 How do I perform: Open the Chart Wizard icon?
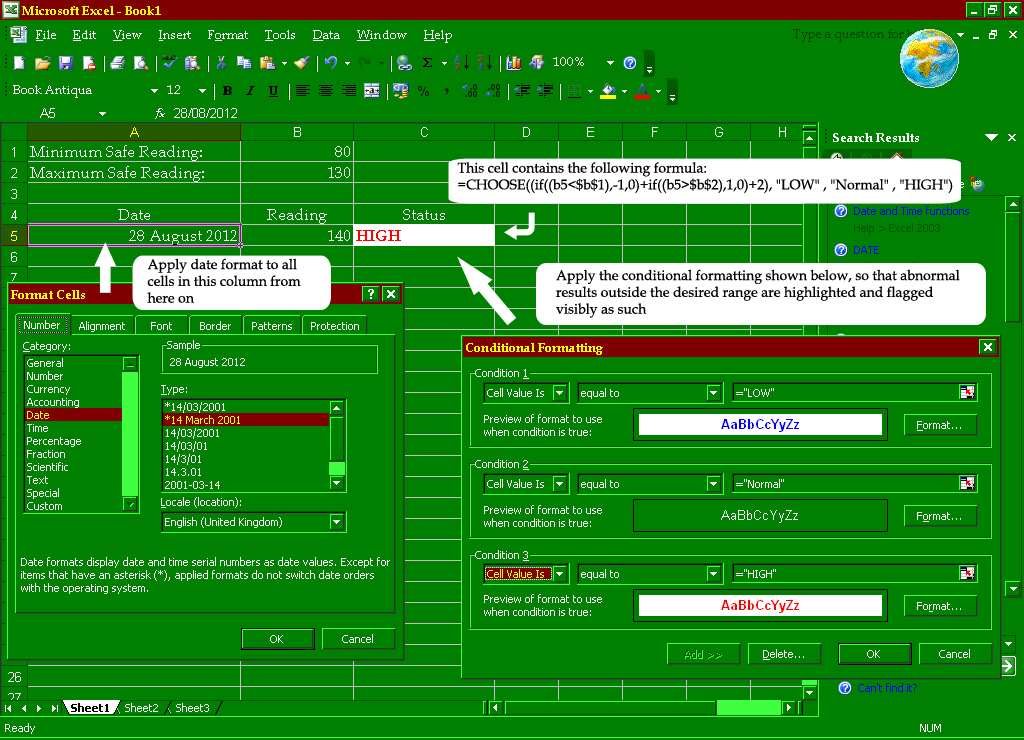point(514,63)
